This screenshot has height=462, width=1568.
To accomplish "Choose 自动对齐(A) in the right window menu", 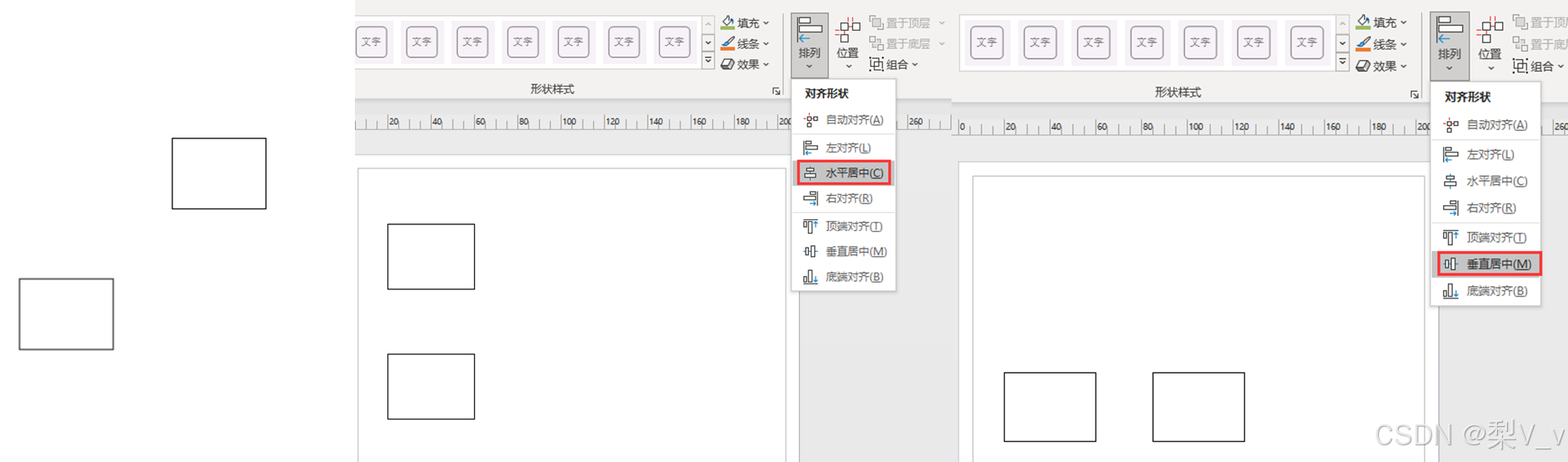I will (1486, 125).
